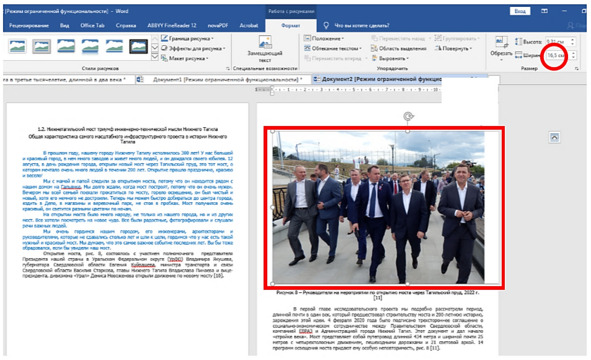Open the Выровнять dropdown

pos(390,58)
